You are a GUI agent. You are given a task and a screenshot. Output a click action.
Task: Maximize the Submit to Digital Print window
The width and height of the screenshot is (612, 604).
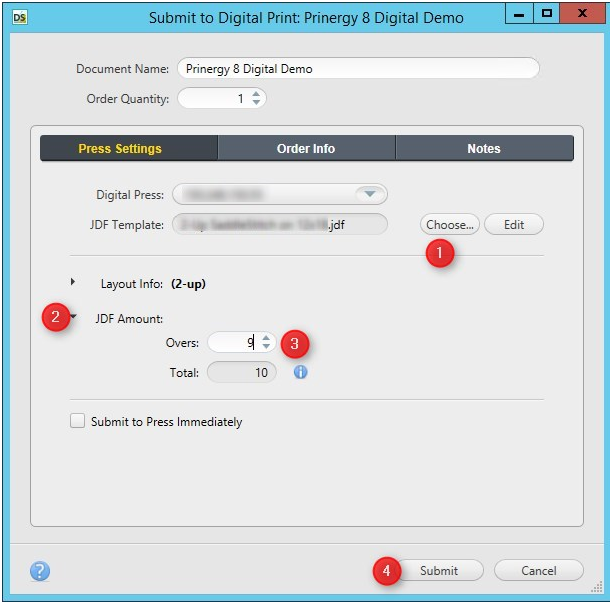point(546,14)
